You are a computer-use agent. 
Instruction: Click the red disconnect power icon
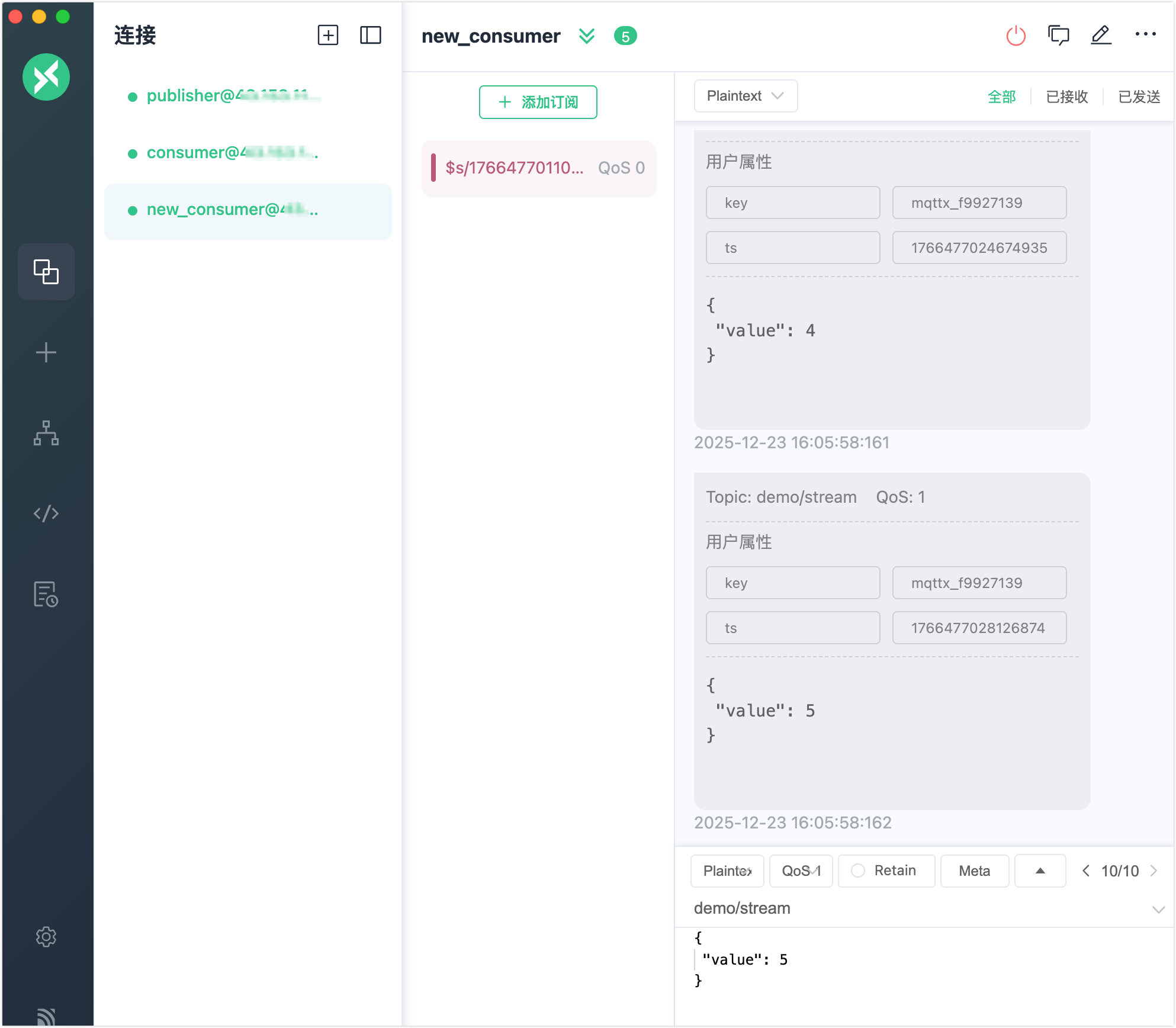(1016, 36)
